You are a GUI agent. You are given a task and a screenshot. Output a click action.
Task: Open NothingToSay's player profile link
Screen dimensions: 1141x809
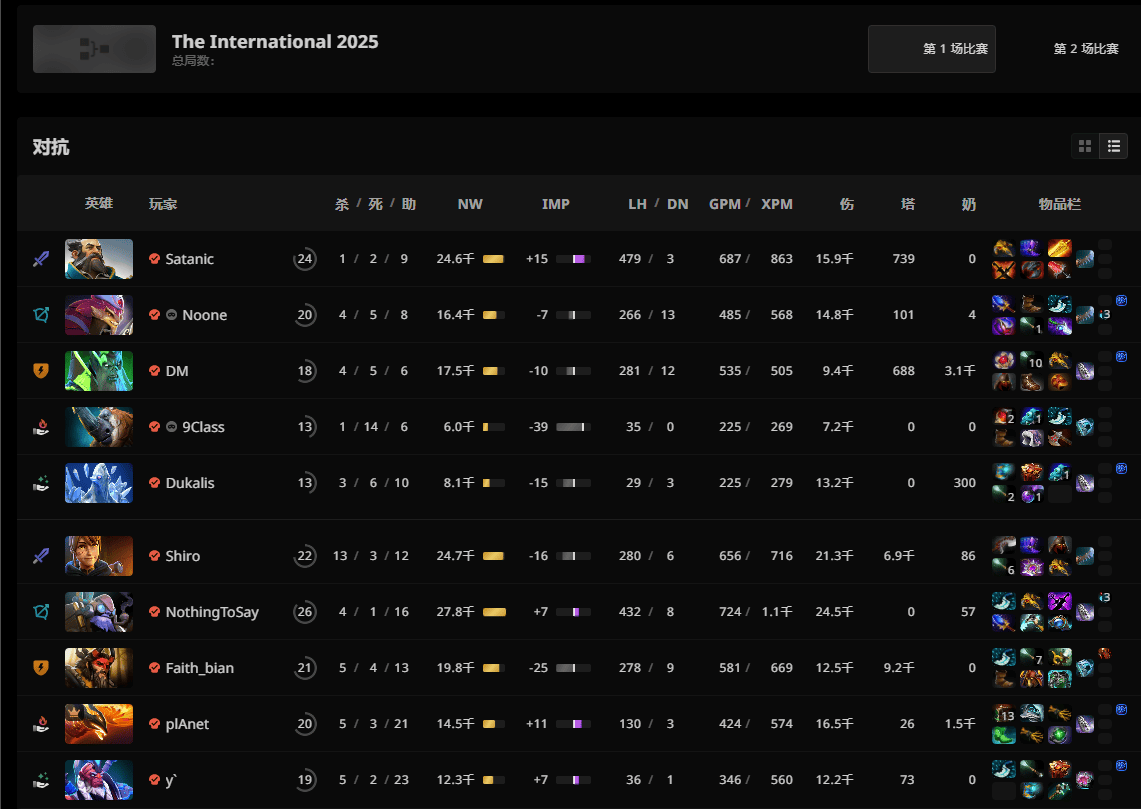[x=212, y=612]
